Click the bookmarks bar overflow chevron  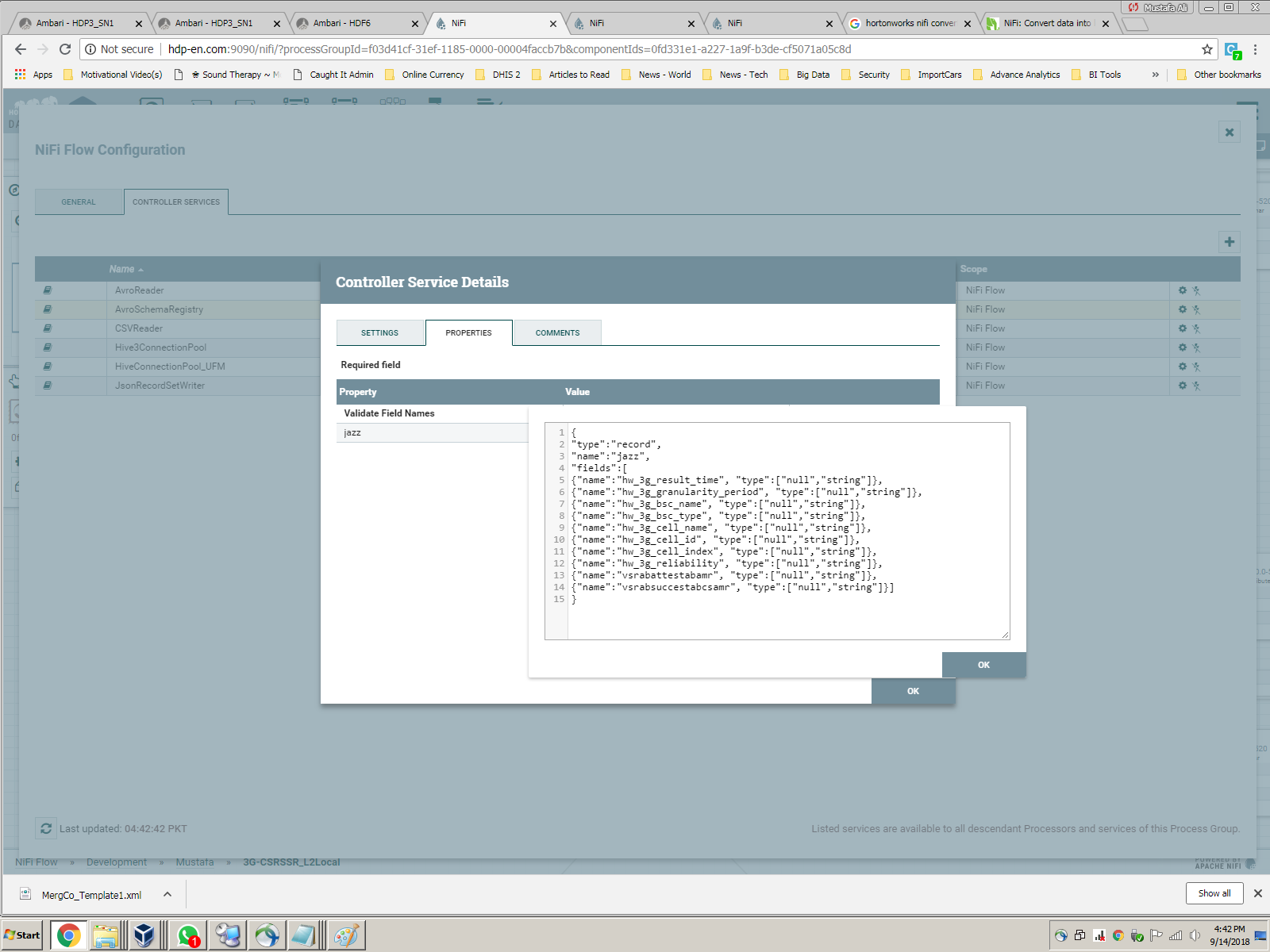(1154, 74)
